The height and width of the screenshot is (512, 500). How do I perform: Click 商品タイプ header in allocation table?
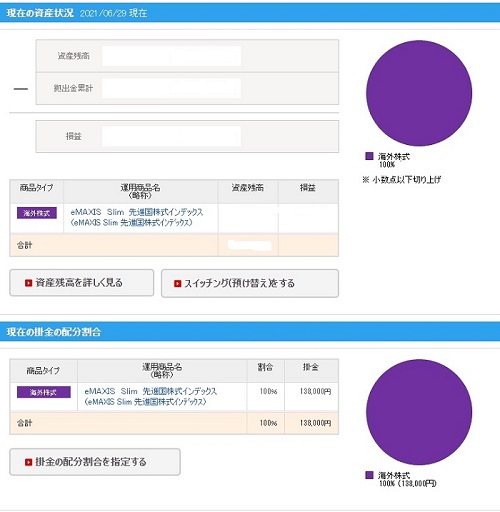pyautogui.click(x=43, y=370)
